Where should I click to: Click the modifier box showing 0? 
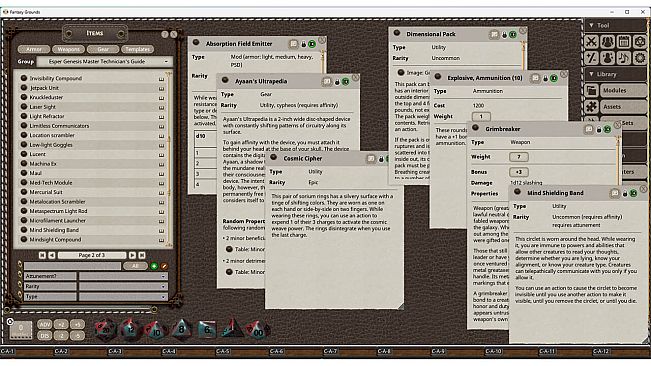tap(21, 330)
